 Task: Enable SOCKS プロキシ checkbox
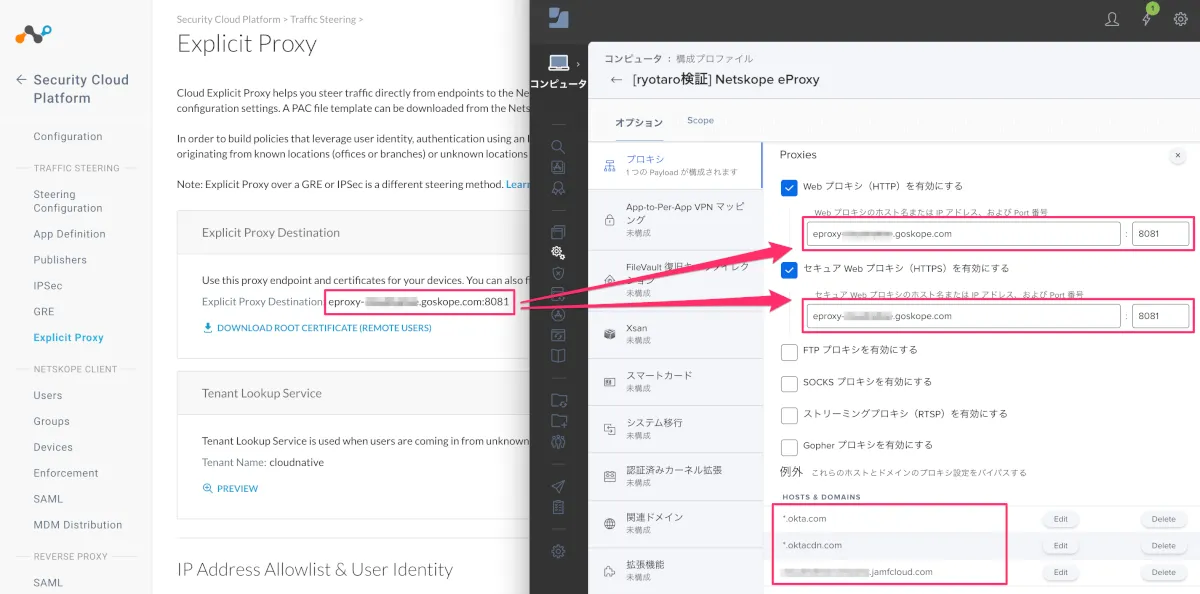click(789, 382)
